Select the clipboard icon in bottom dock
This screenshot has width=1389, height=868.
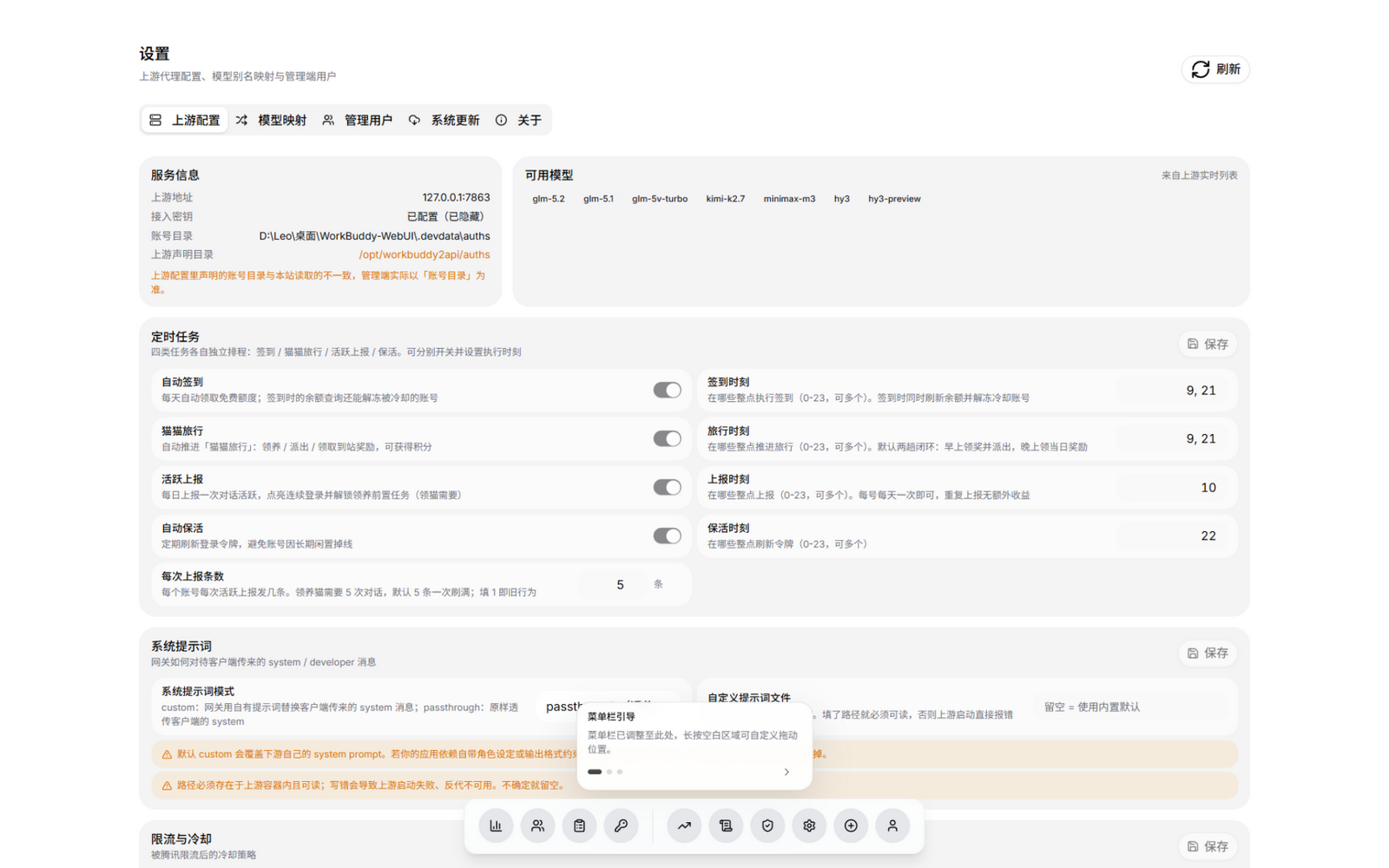[x=579, y=825]
